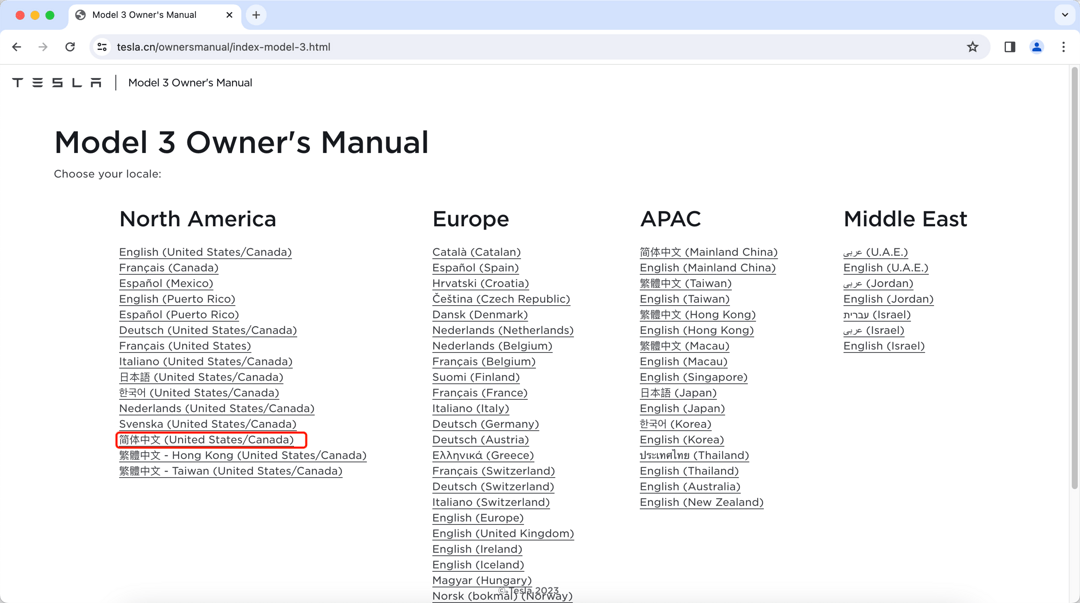Screen dimensions: 1080x603
Task: Select Suomi (Finland) locale
Action: pos(476,377)
